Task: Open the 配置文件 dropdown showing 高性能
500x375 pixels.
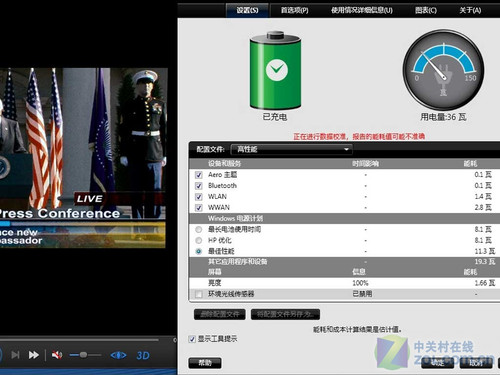Action: 292,149
